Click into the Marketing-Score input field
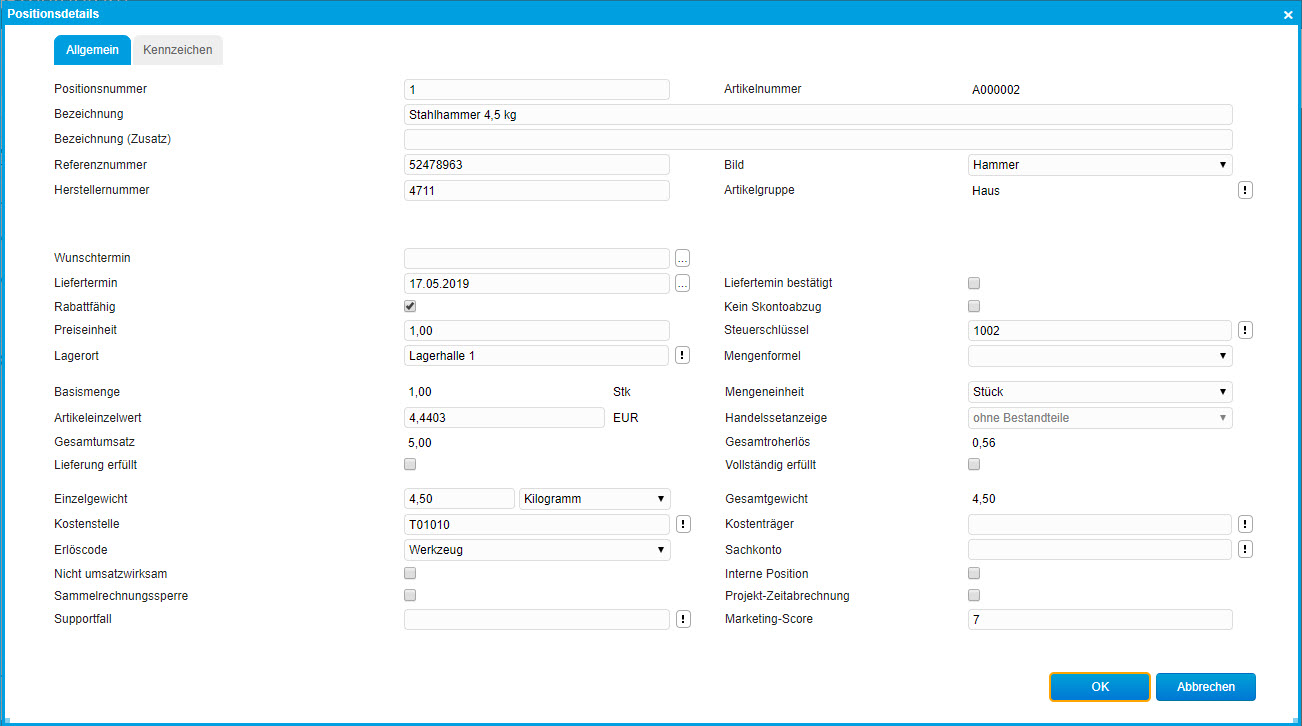Viewport: 1302px width, 726px height. [1099, 620]
